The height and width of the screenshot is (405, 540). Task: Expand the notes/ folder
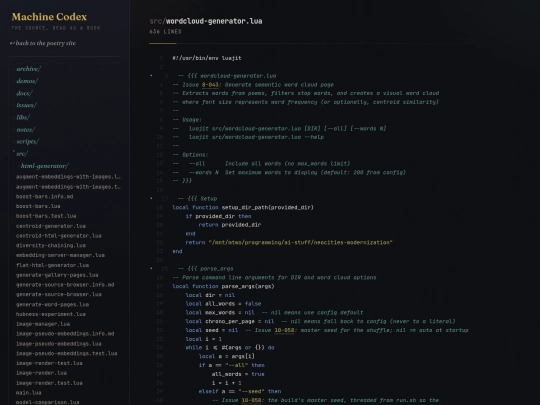pos(25,129)
